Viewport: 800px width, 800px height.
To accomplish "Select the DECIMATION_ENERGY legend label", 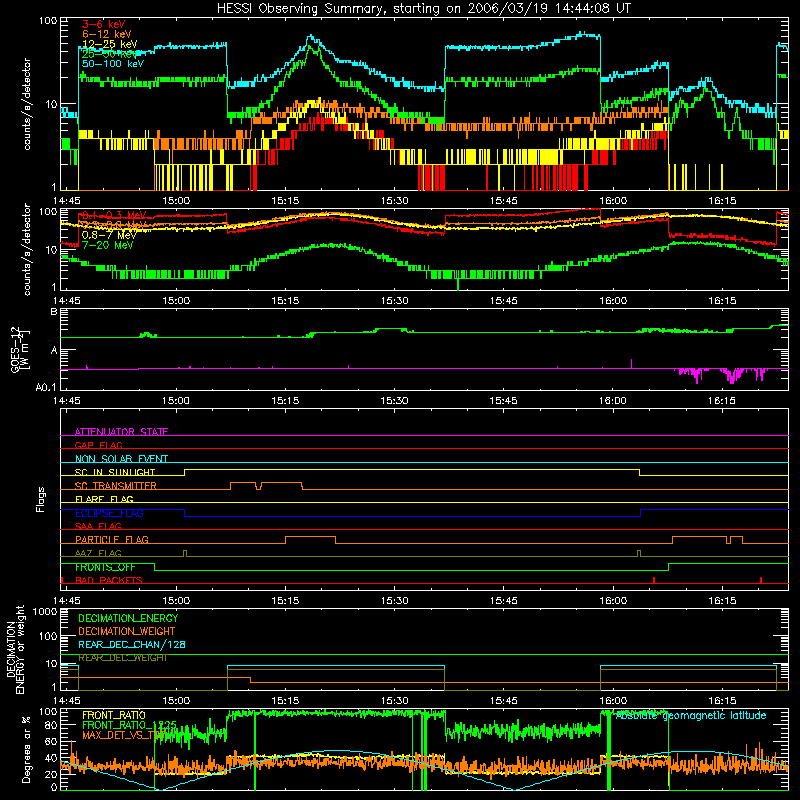I will pos(128,618).
